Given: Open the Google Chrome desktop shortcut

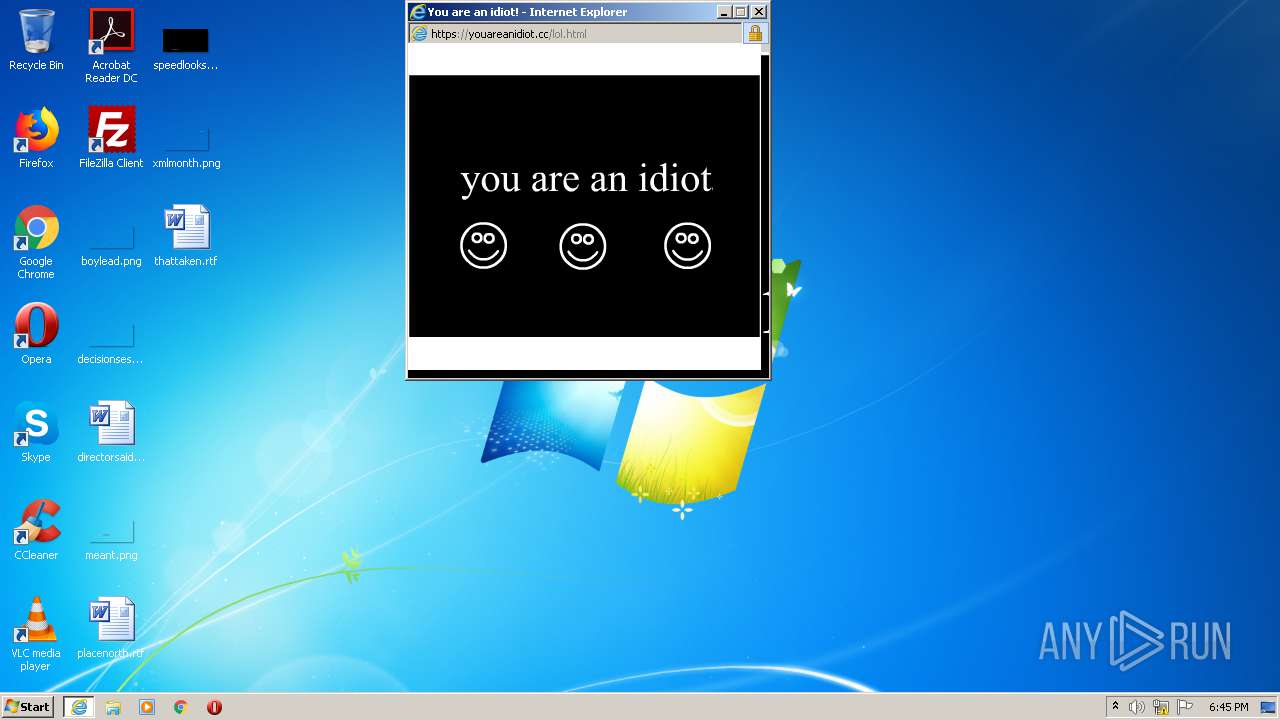Looking at the screenshot, I should coord(36,242).
